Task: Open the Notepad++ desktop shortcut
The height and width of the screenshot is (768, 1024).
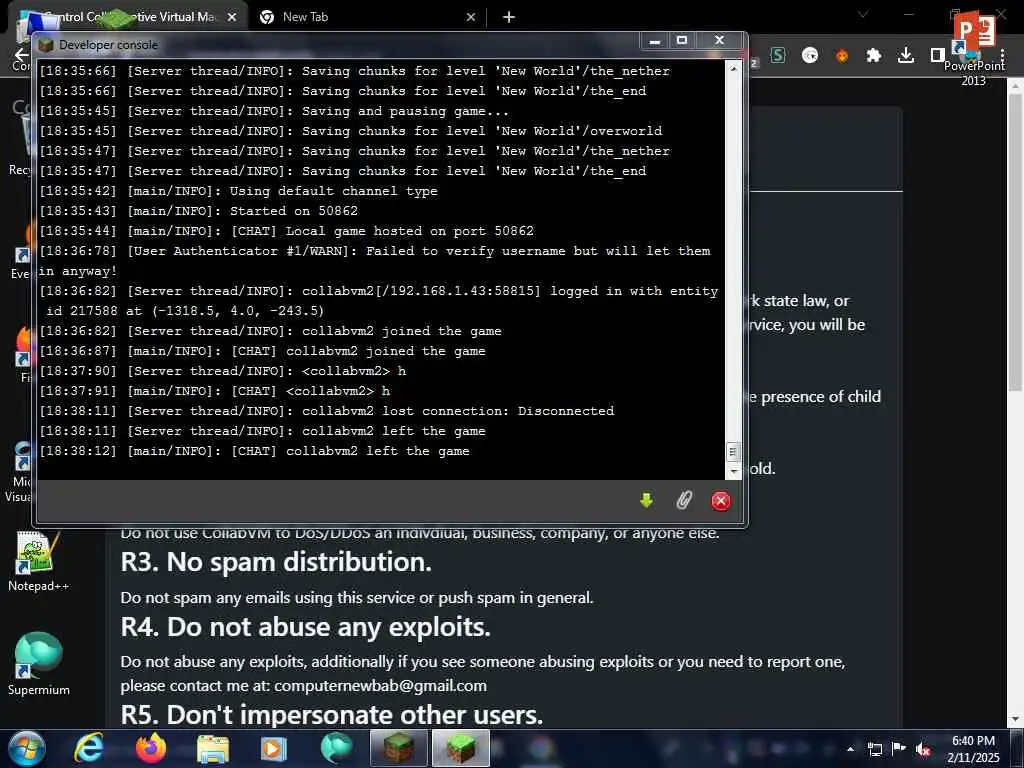Action: point(38,562)
